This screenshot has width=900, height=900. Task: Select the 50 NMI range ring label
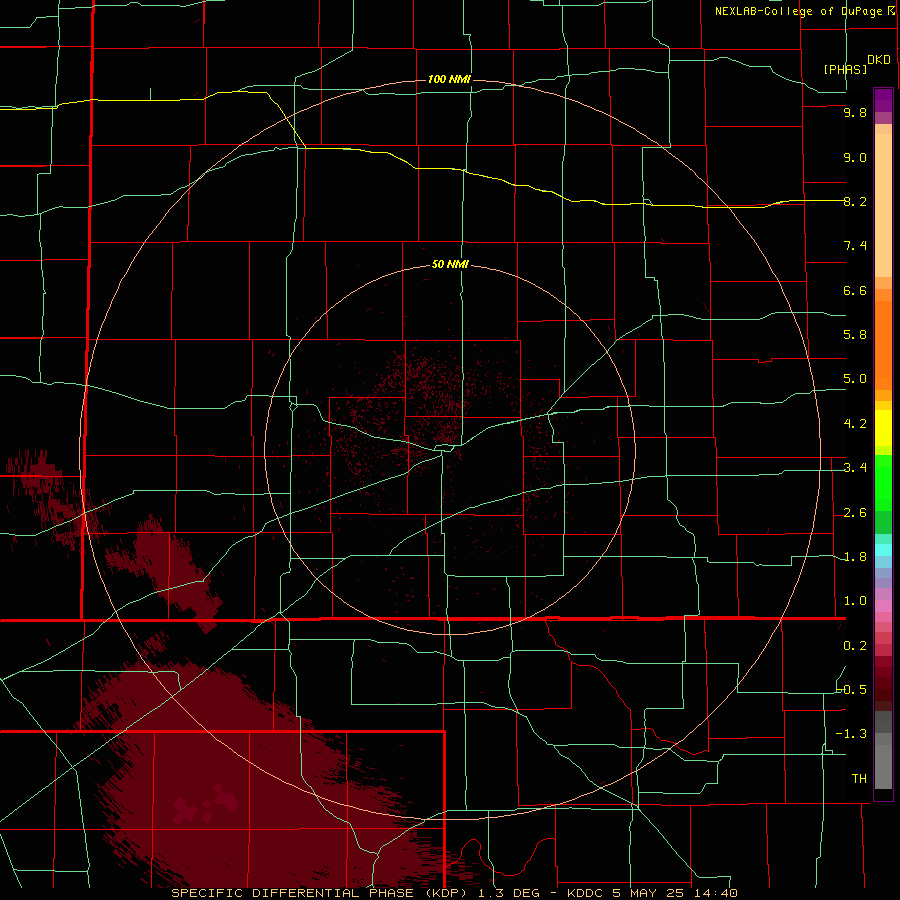pos(450,265)
